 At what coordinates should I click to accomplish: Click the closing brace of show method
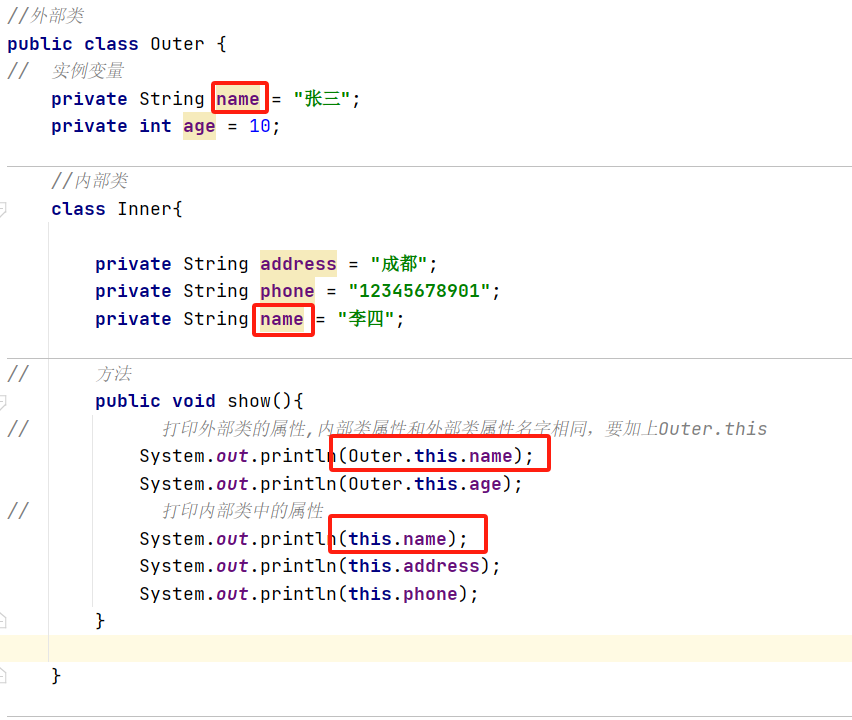[100, 621]
